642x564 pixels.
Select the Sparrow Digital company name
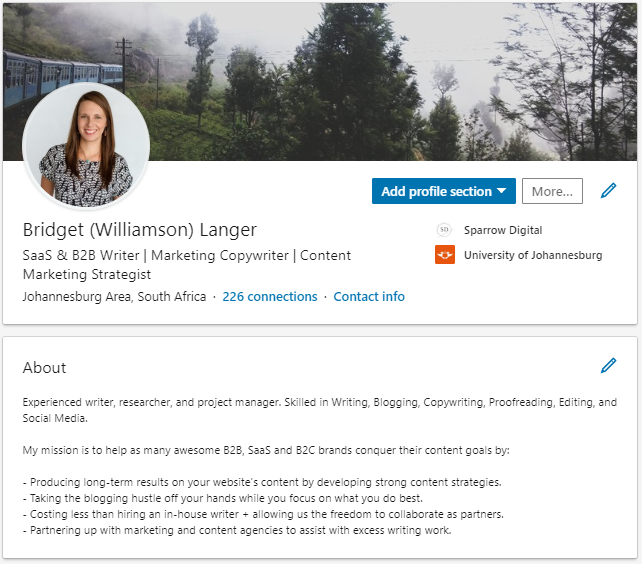point(503,230)
